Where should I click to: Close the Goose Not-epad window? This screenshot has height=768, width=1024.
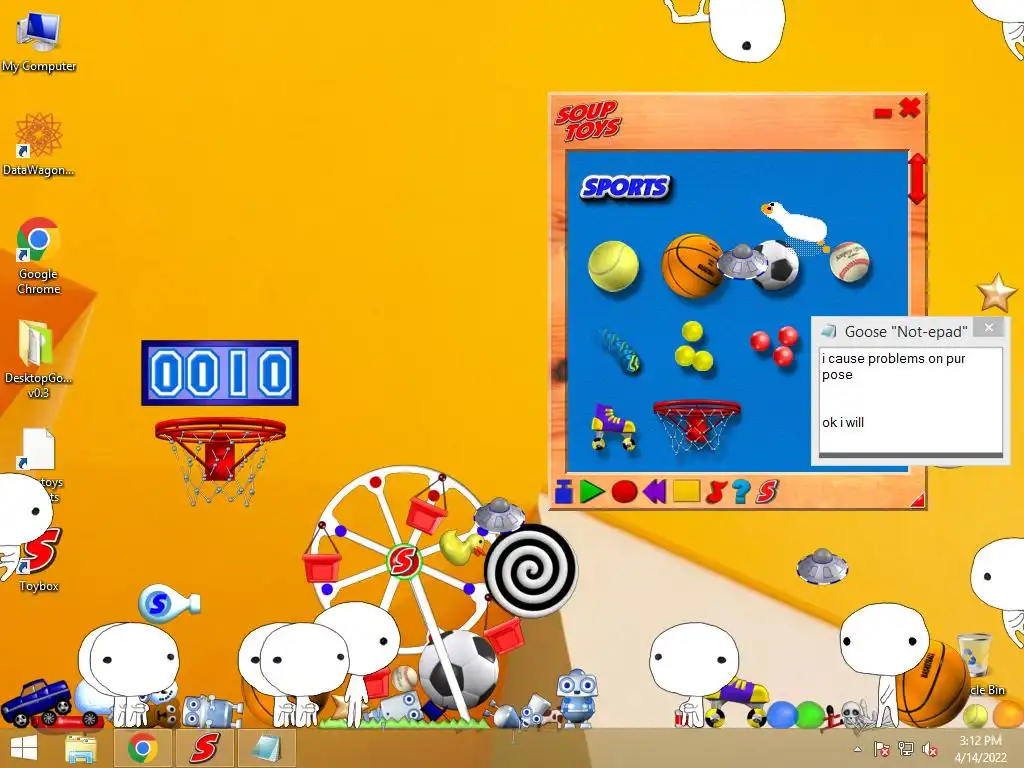pyautogui.click(x=989, y=328)
